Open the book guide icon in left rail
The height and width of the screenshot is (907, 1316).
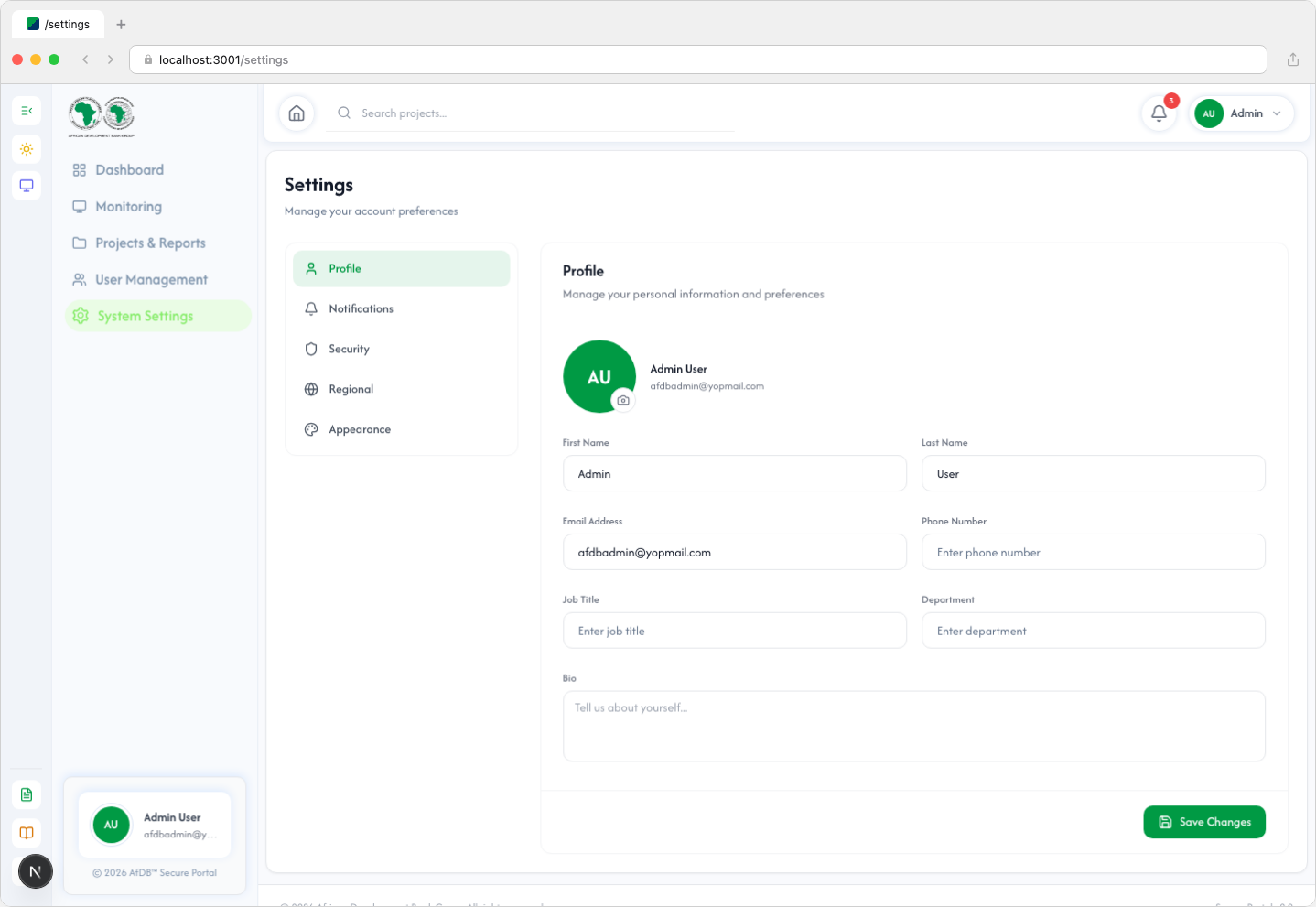coord(27,833)
